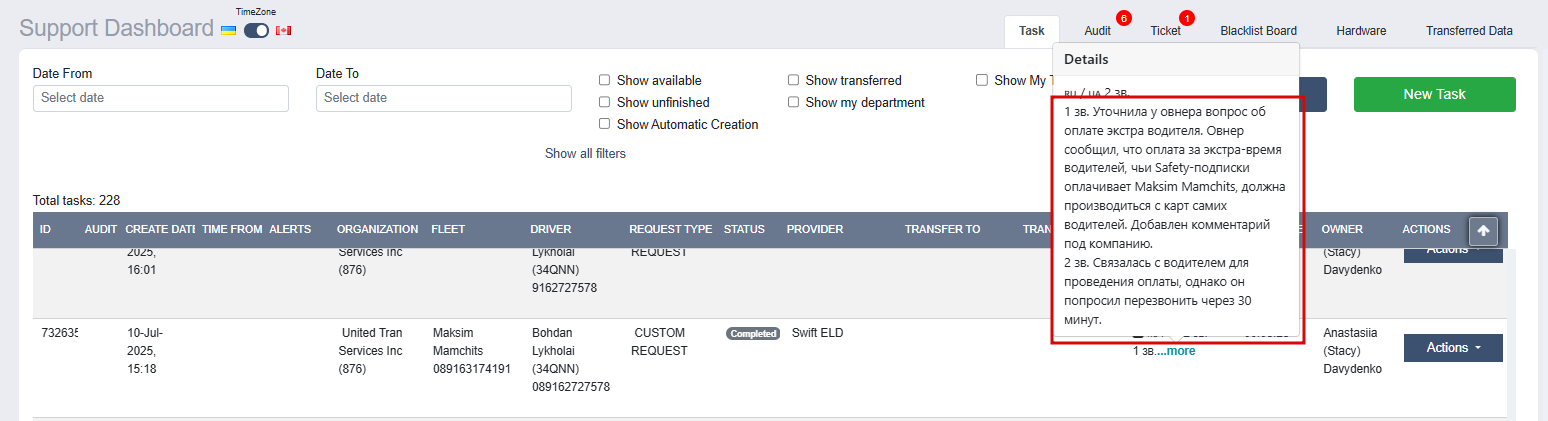Enable Show transferred checkbox
This screenshot has height=421, width=1548.
coord(793,80)
